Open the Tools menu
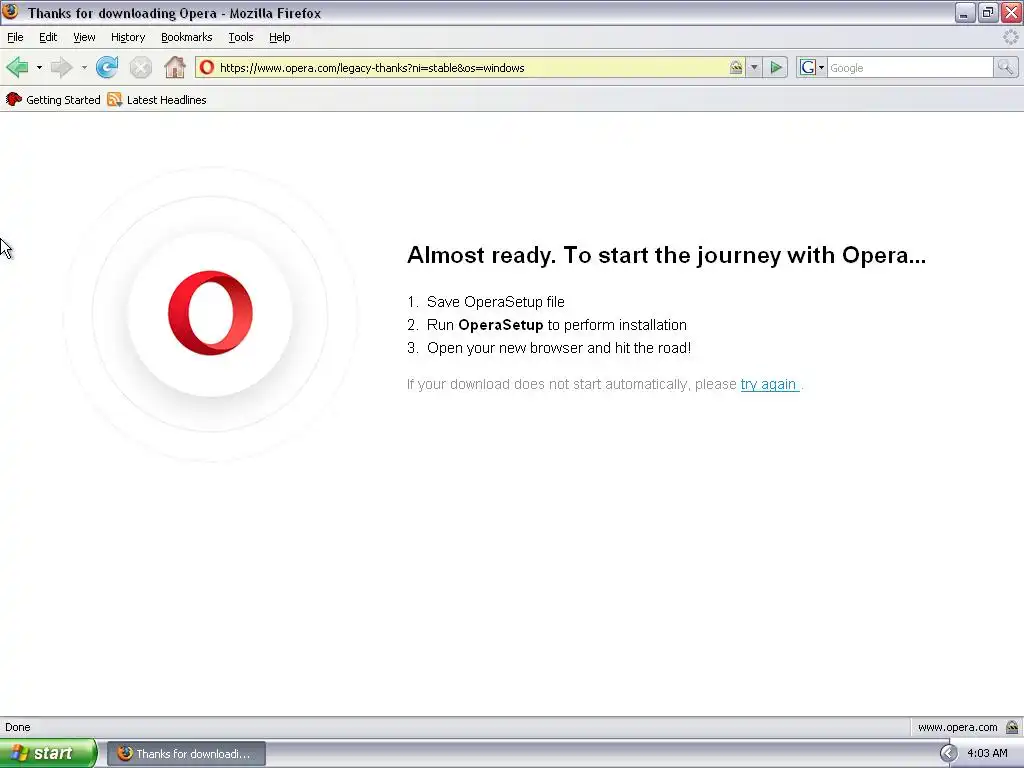The width and height of the screenshot is (1024, 768). (241, 37)
